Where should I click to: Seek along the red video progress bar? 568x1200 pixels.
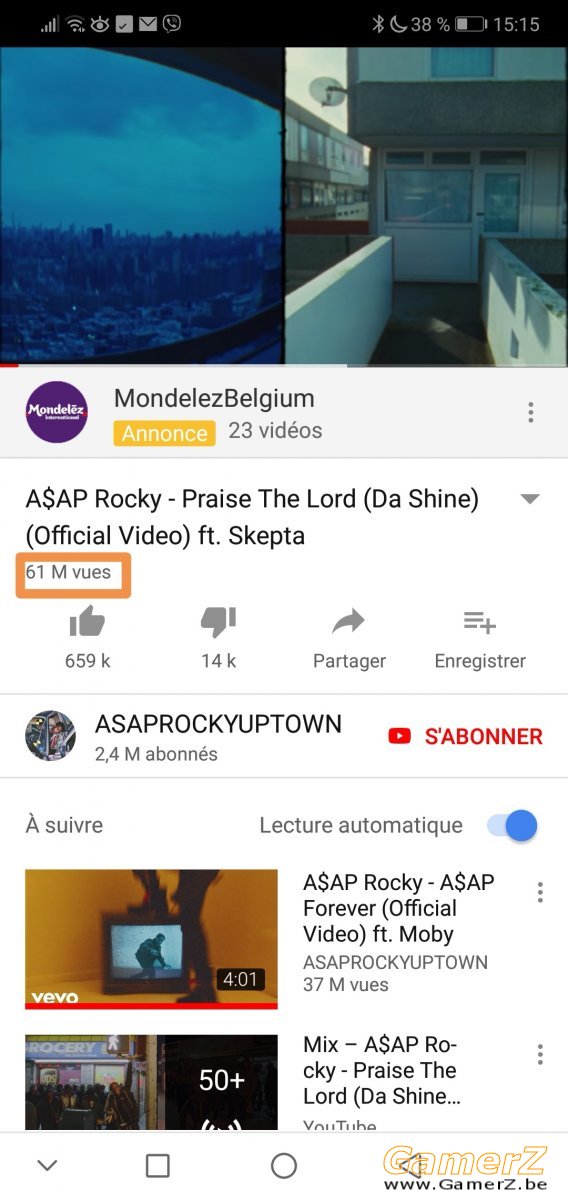pyautogui.click(x=284, y=365)
